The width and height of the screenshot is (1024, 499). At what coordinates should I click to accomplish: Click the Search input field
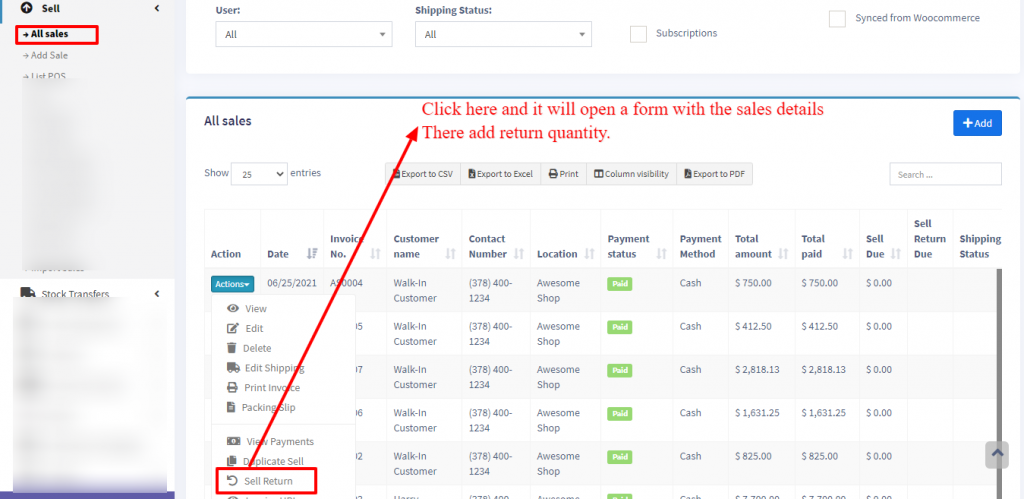944,174
